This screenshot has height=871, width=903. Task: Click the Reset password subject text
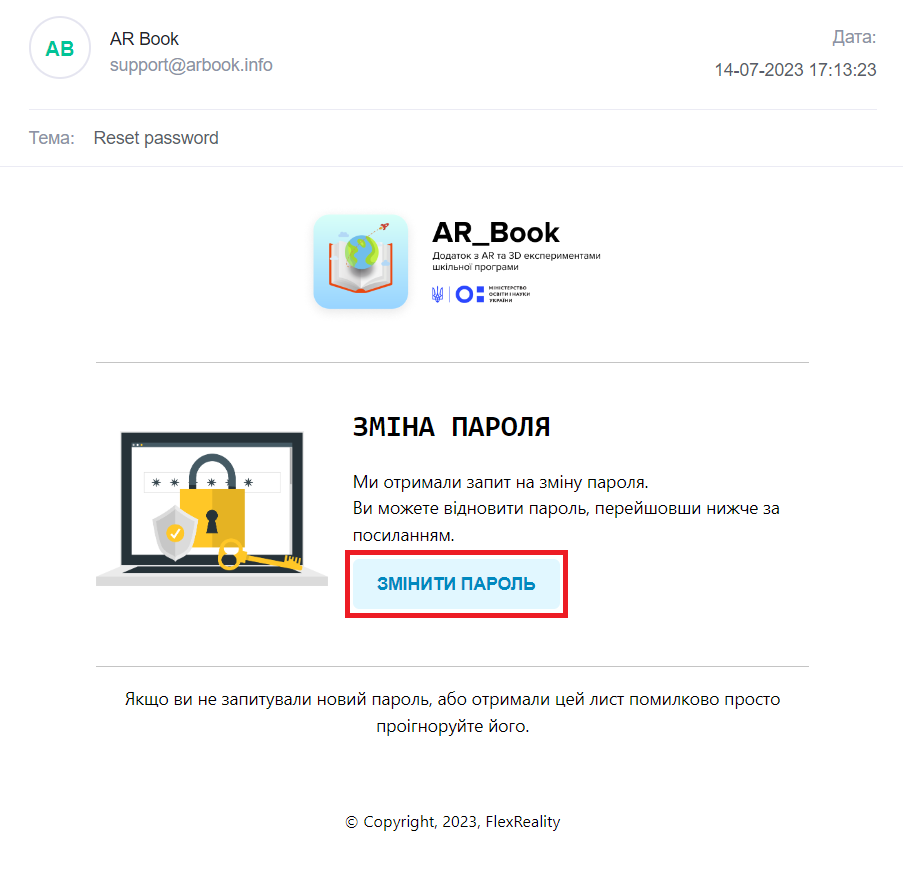pyautogui.click(x=156, y=138)
